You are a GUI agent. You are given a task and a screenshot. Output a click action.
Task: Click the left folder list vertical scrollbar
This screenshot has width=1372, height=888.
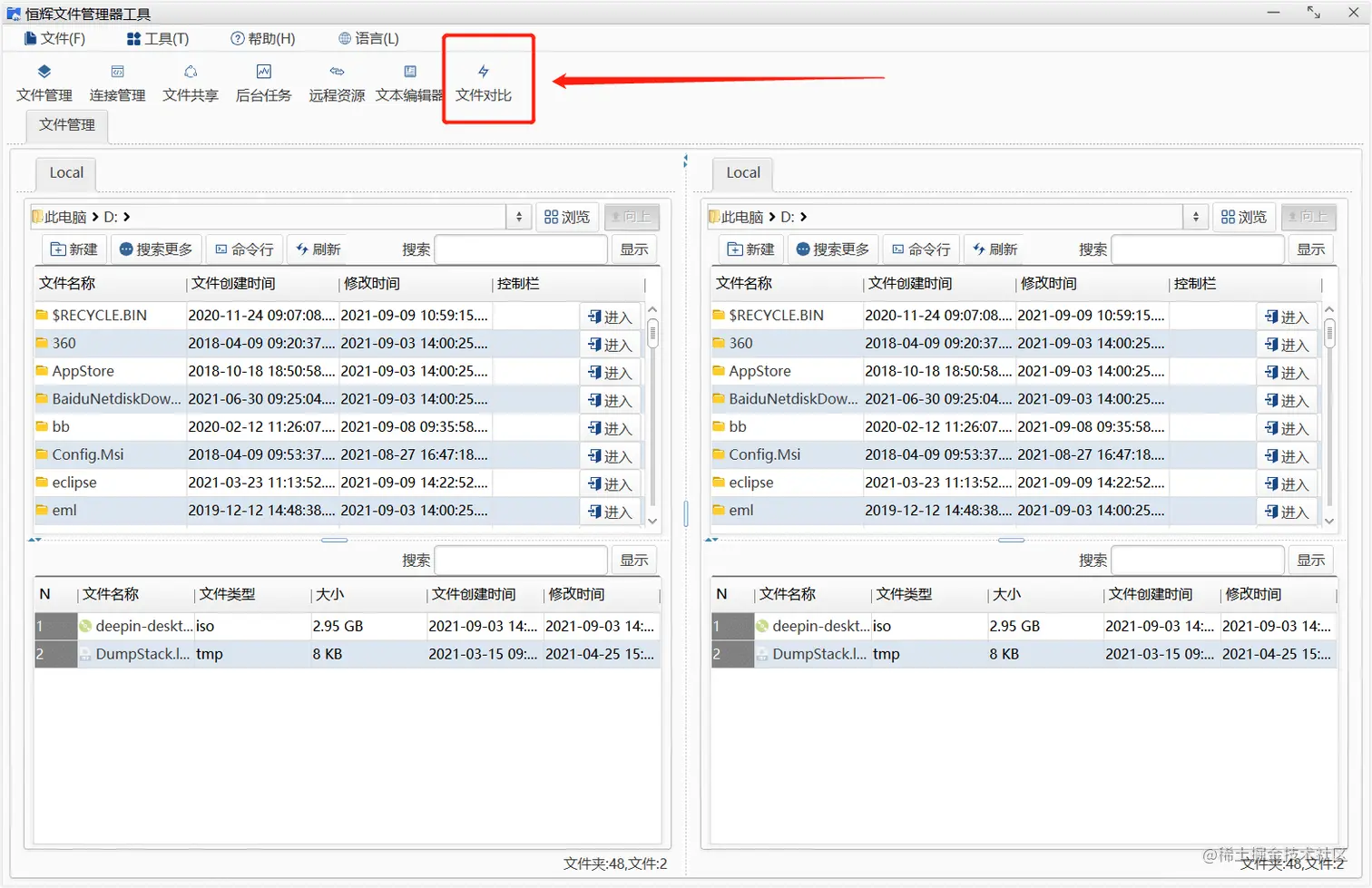point(652,415)
